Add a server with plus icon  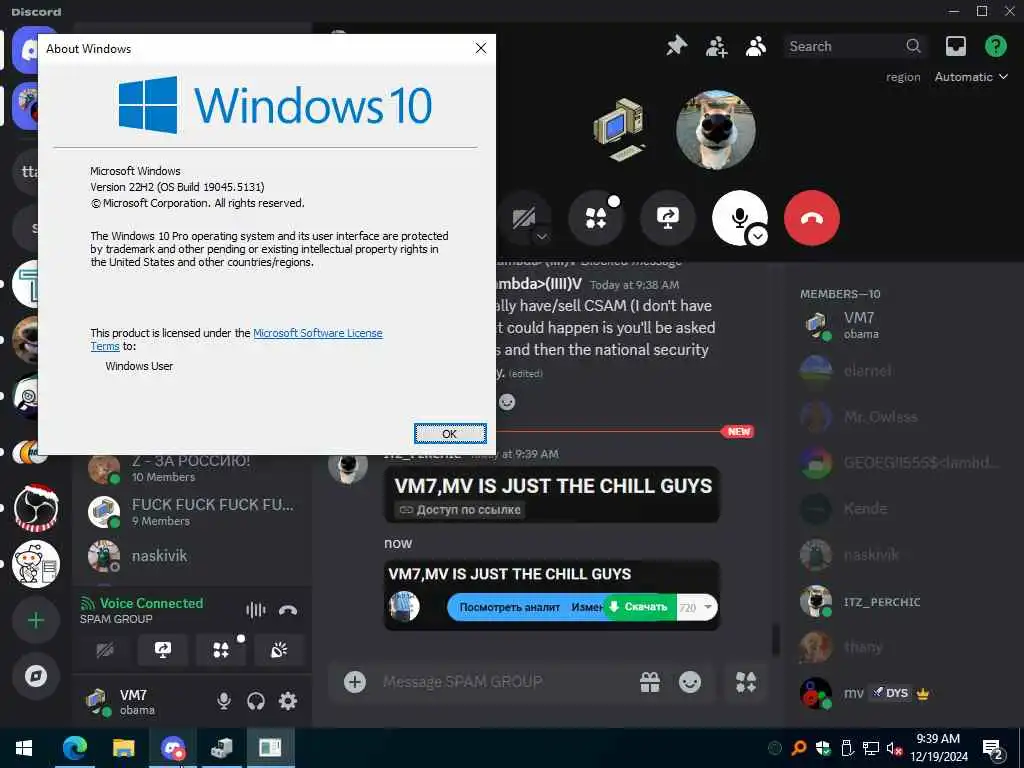click(36, 620)
